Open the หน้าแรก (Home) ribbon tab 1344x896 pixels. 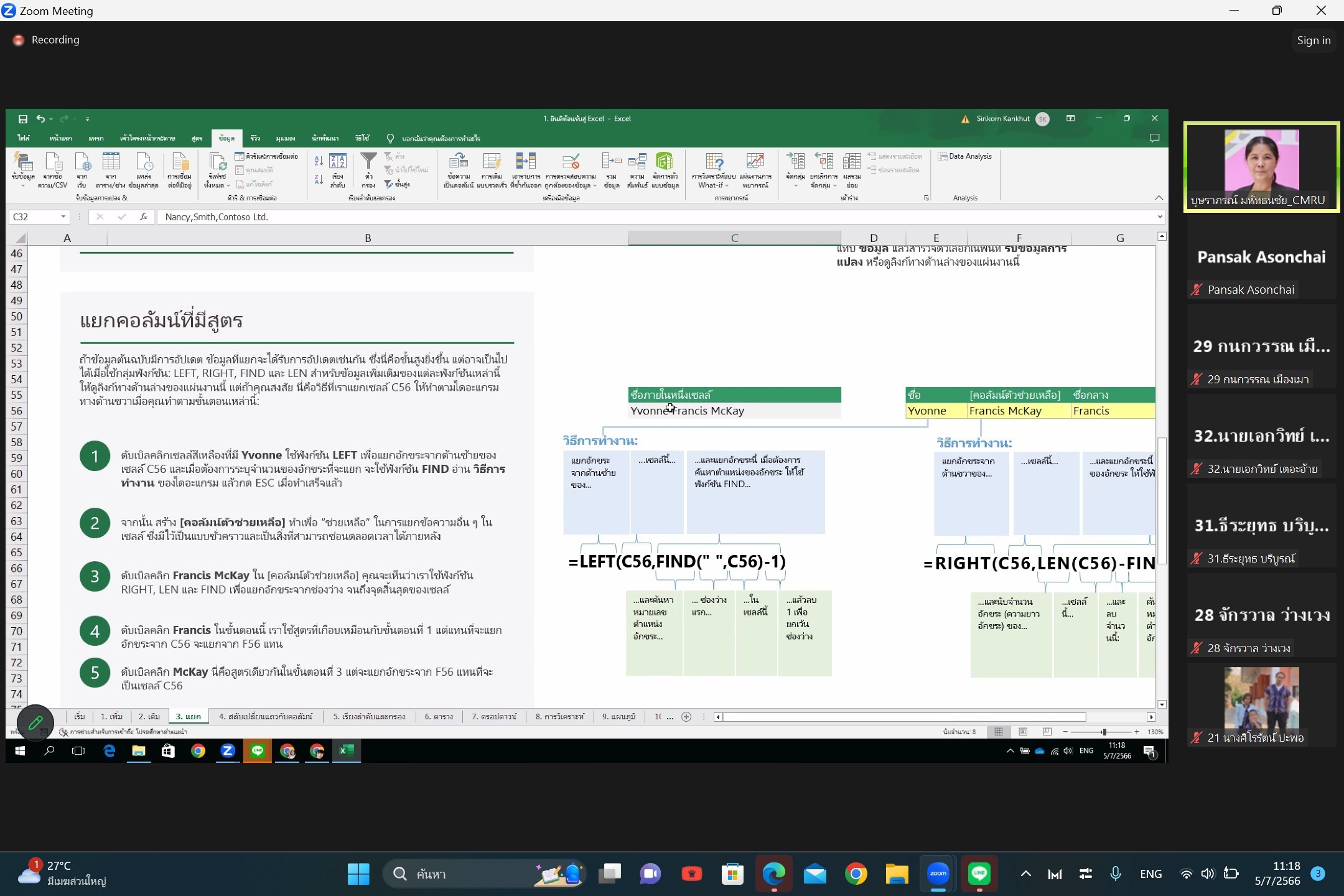click(60, 138)
